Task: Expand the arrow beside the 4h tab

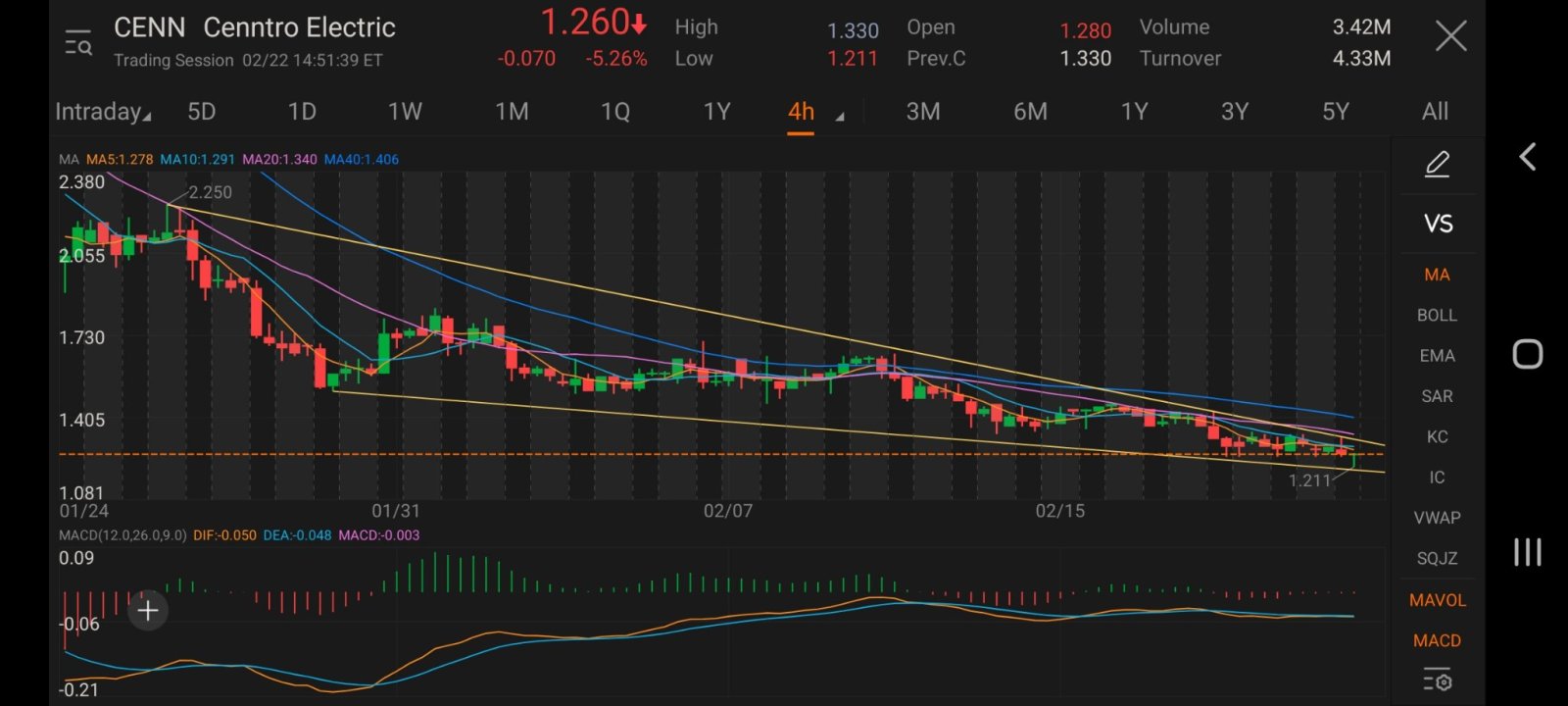Action: 840,117
